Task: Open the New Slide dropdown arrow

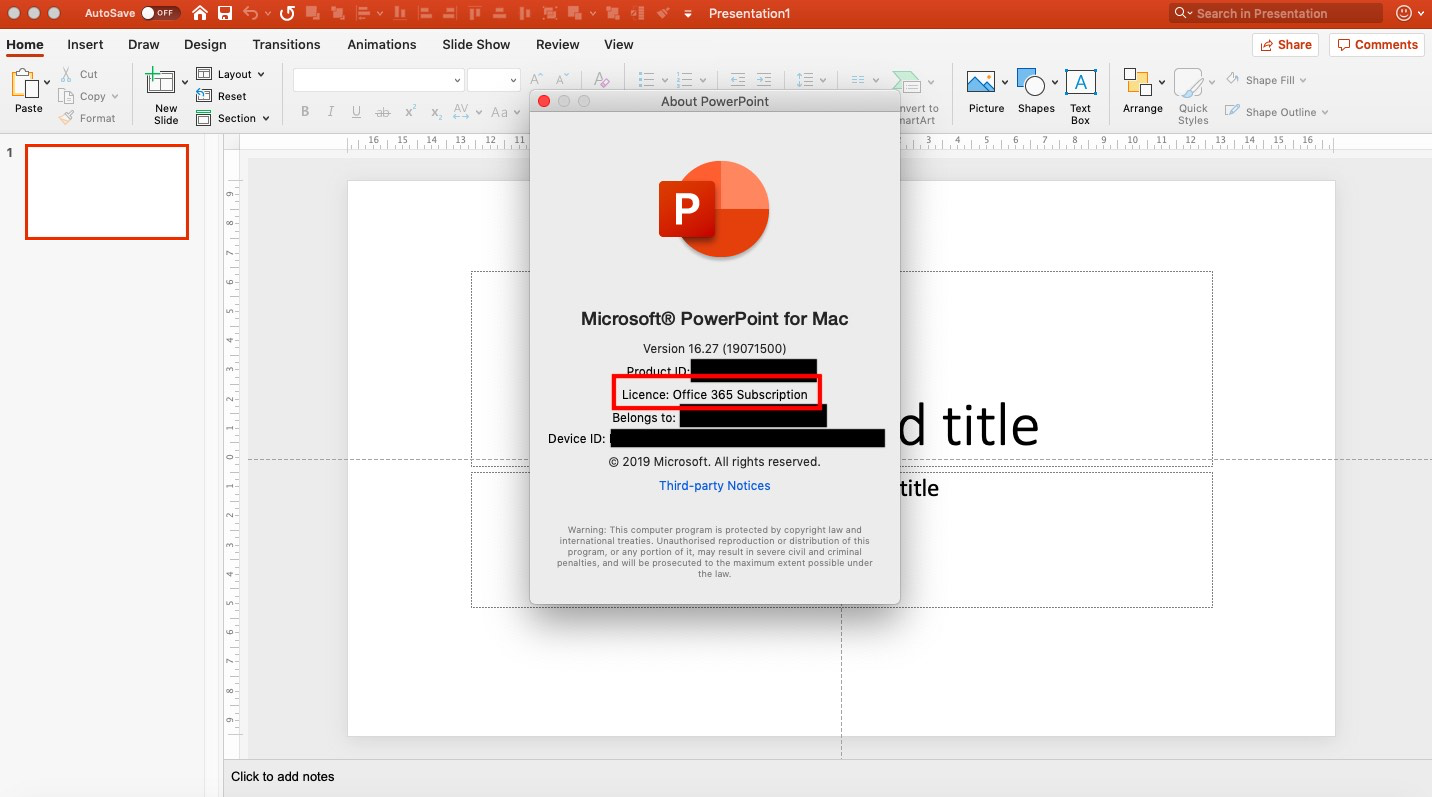Action: coord(185,83)
